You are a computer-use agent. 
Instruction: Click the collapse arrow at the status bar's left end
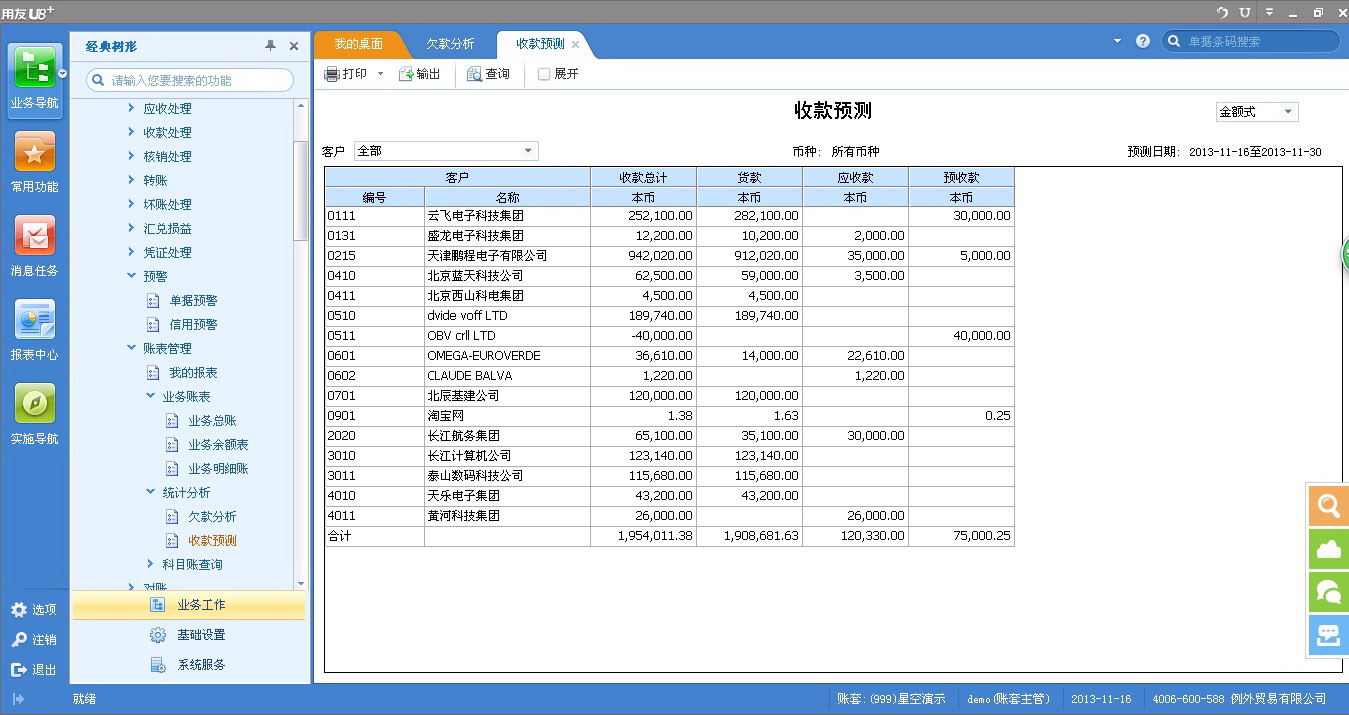pos(18,699)
